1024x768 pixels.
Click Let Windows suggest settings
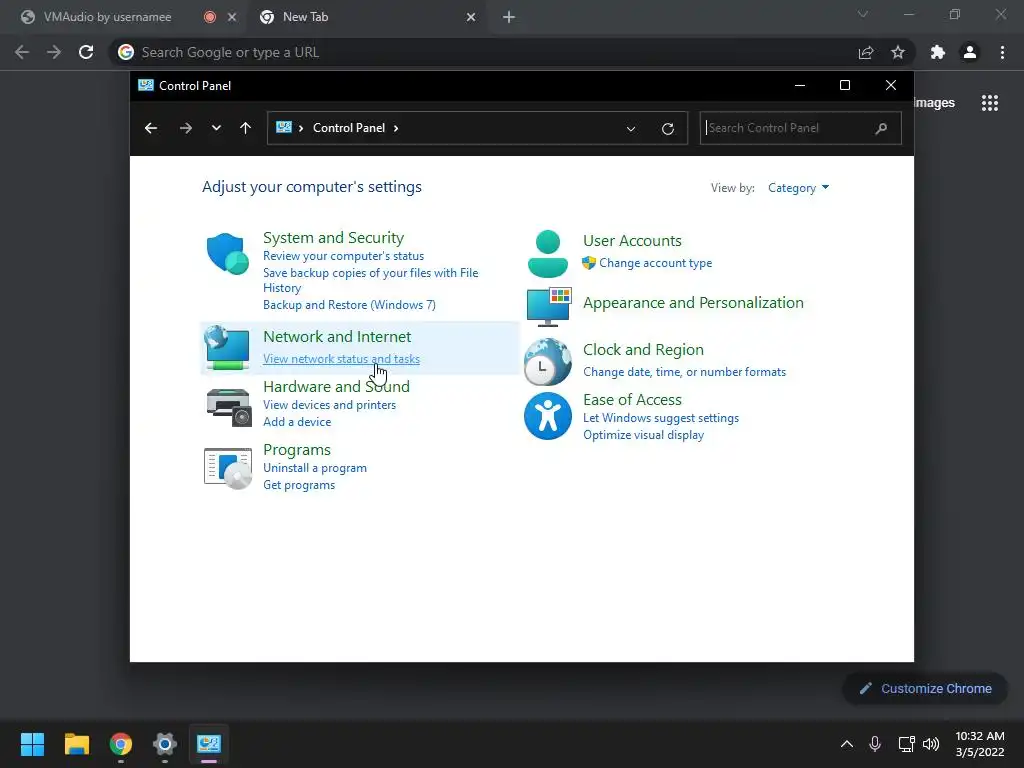click(x=661, y=418)
